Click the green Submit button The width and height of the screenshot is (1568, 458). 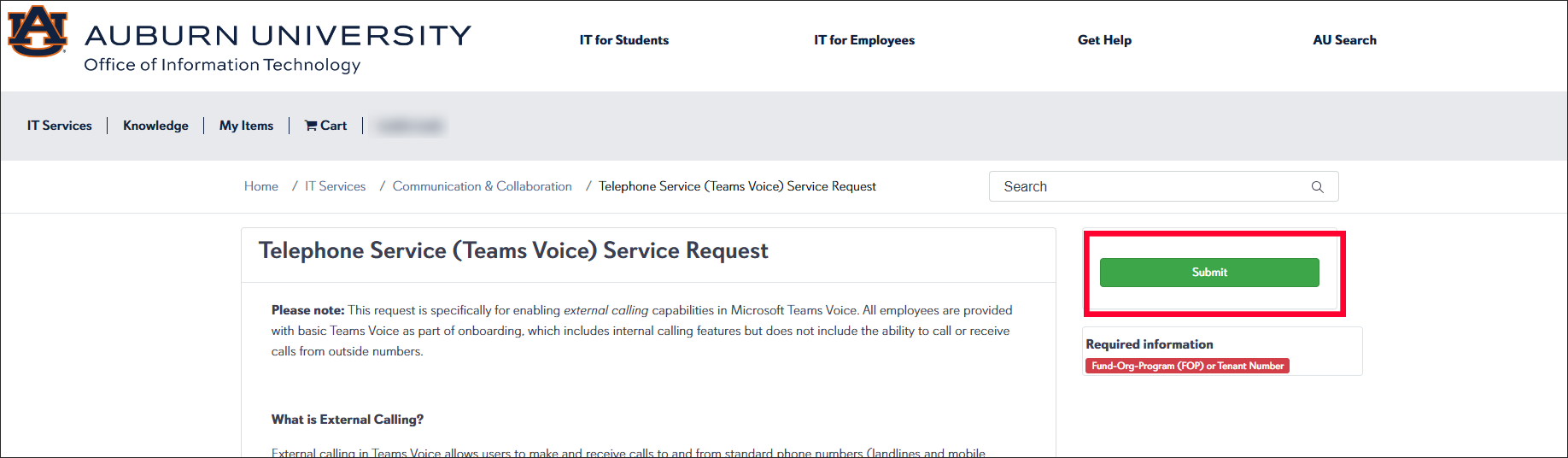point(1209,273)
